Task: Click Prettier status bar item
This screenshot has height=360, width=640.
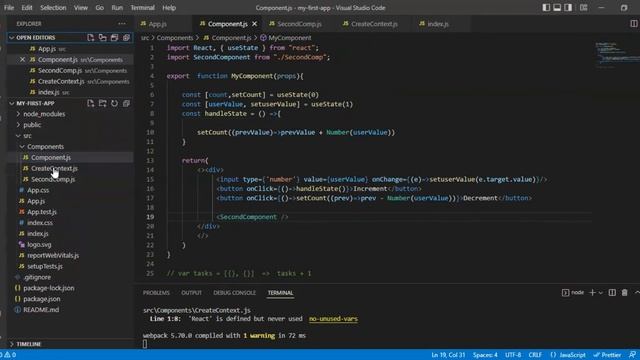Action: (607, 355)
